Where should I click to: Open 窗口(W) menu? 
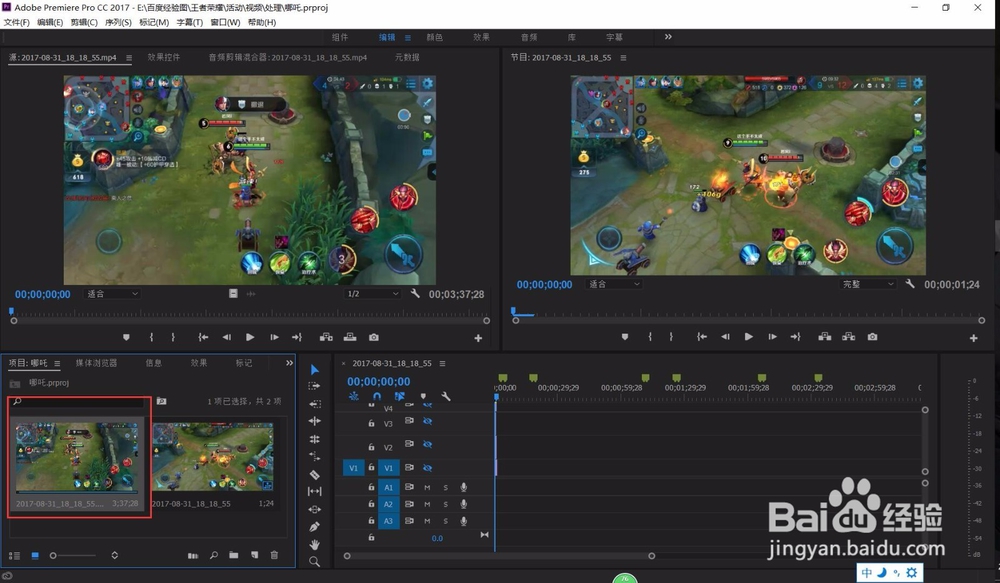[x=225, y=22]
